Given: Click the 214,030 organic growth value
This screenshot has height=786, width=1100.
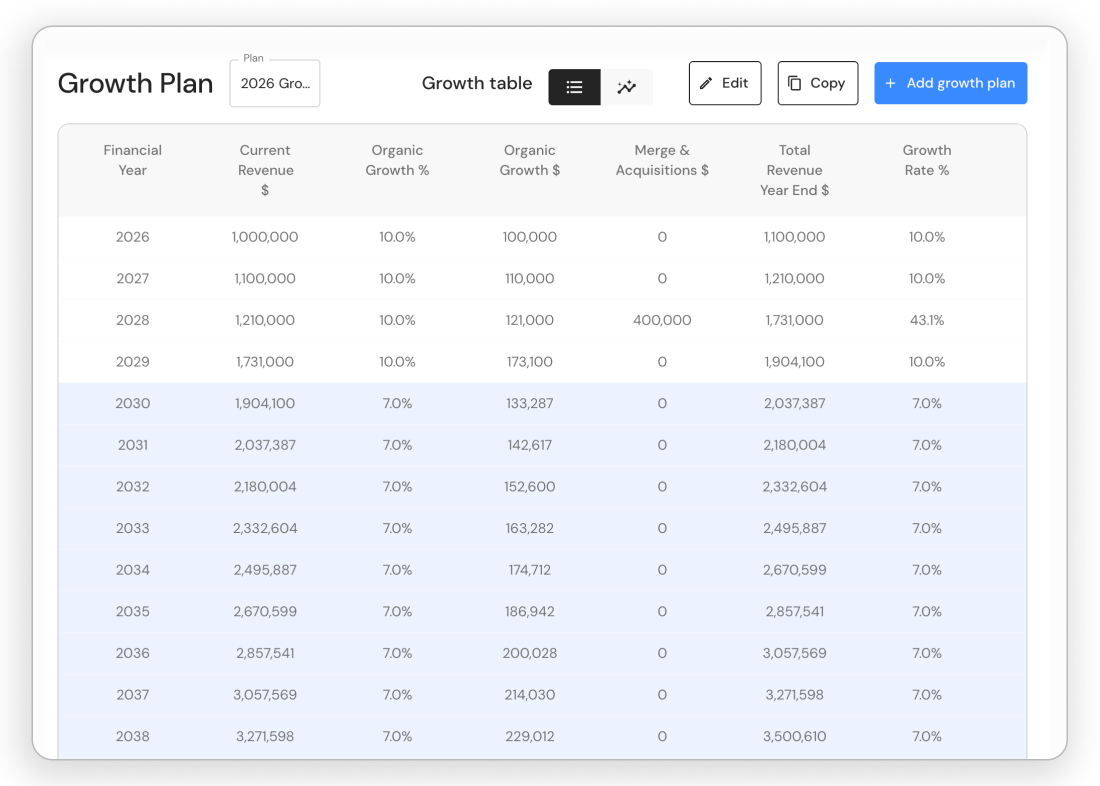Looking at the screenshot, I should click(x=530, y=695).
